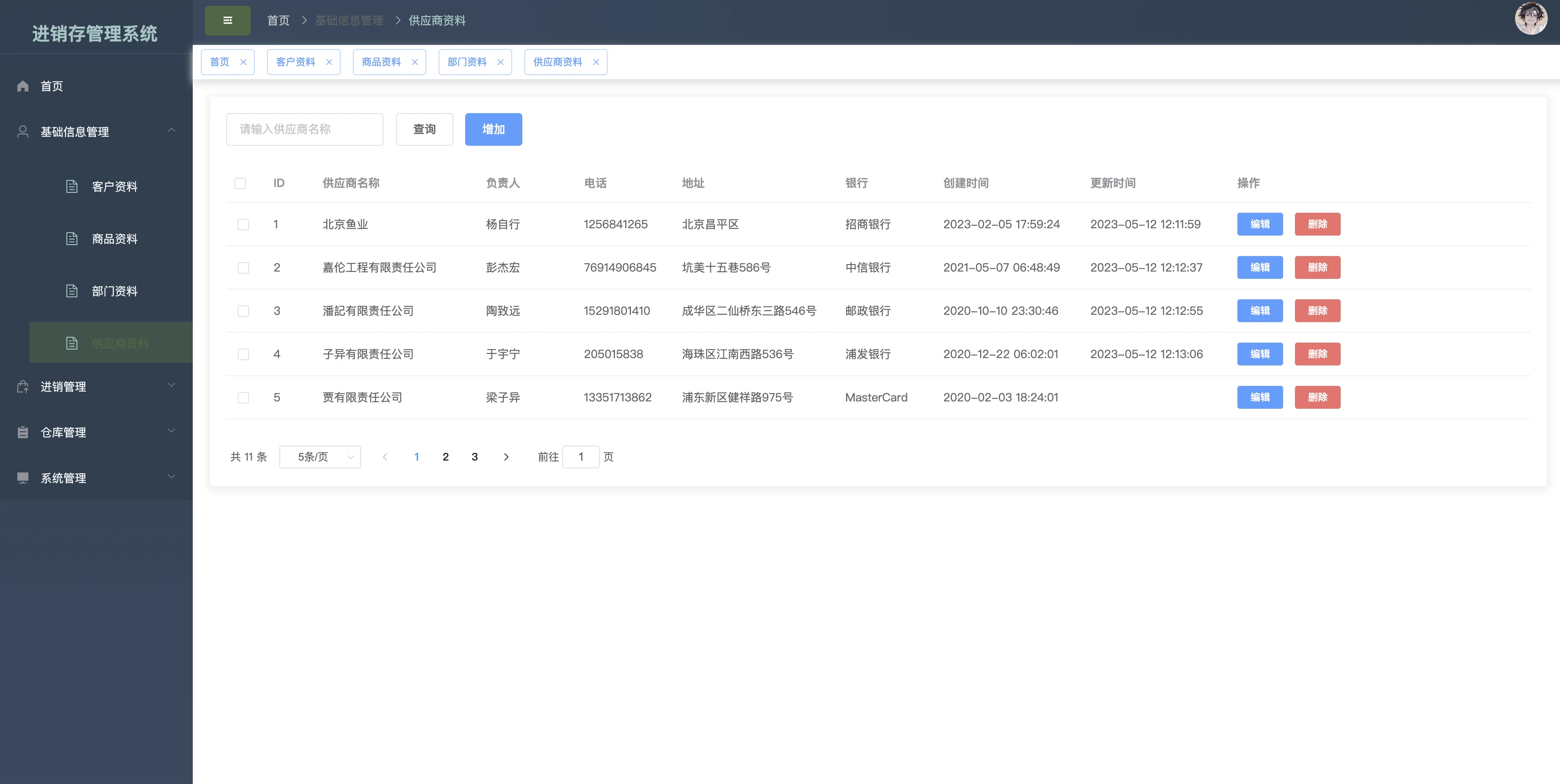Check the checkbox for 北京鱼业 row
Screen dimensions: 1560x784
click(x=243, y=225)
